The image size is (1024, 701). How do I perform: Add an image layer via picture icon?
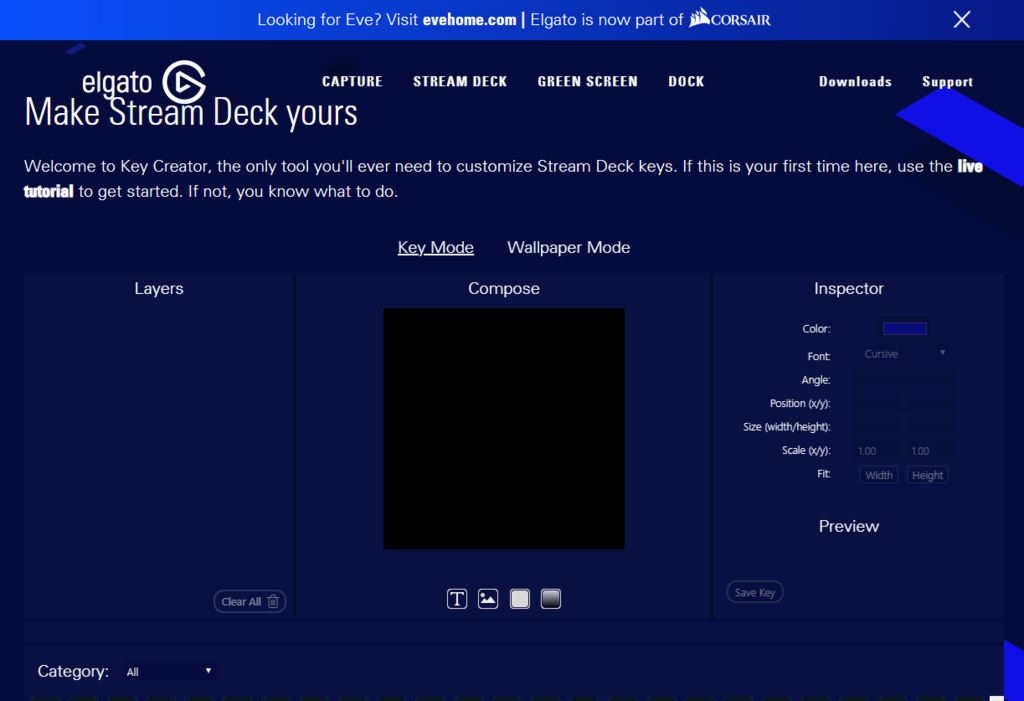(x=488, y=598)
